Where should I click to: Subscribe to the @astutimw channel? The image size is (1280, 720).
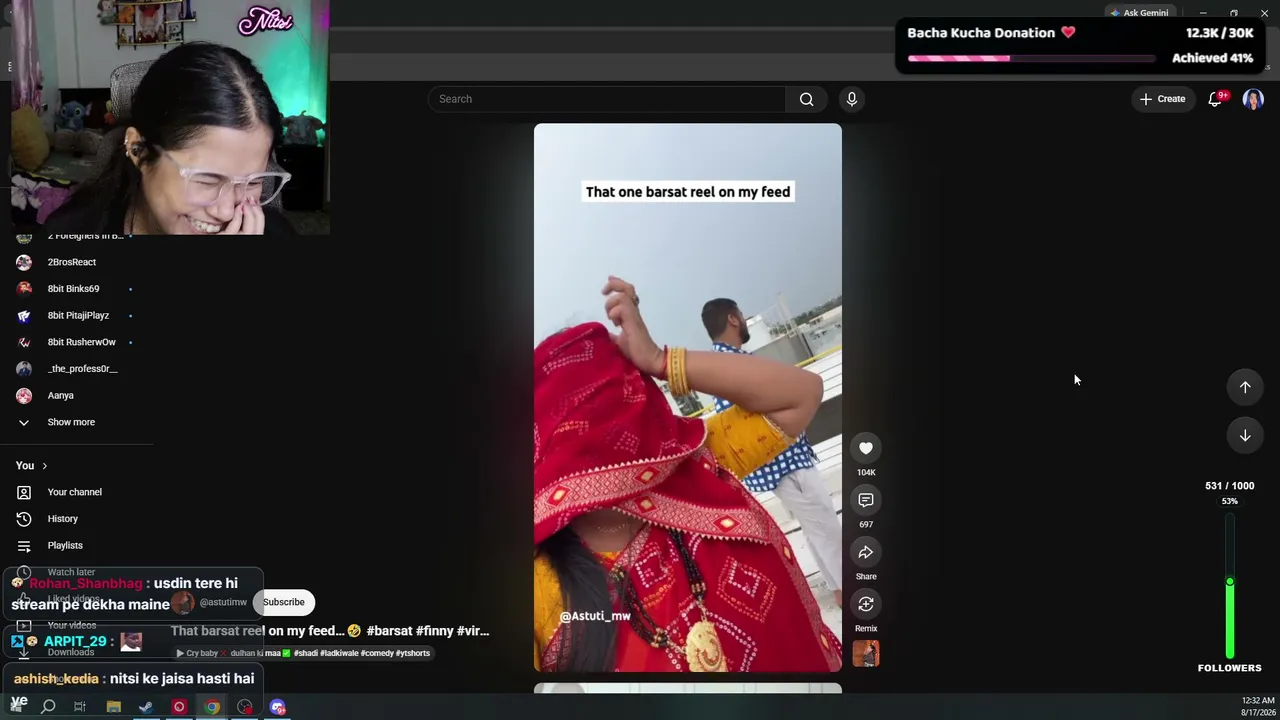coord(284,602)
